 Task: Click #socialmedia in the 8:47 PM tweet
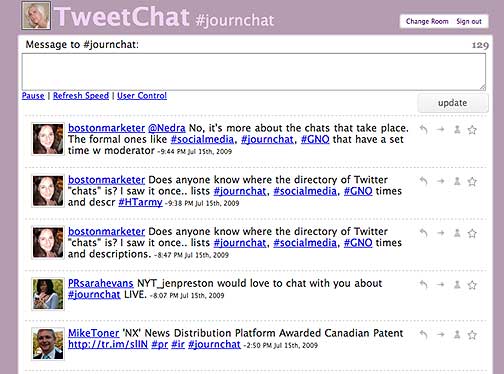click(305, 243)
